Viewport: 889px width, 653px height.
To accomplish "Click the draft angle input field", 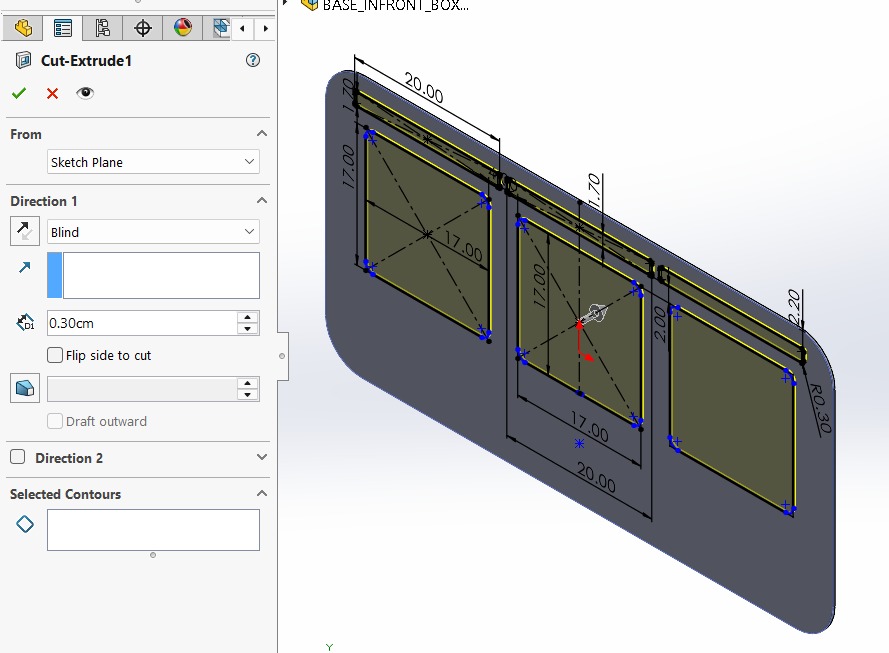I will click(x=142, y=389).
